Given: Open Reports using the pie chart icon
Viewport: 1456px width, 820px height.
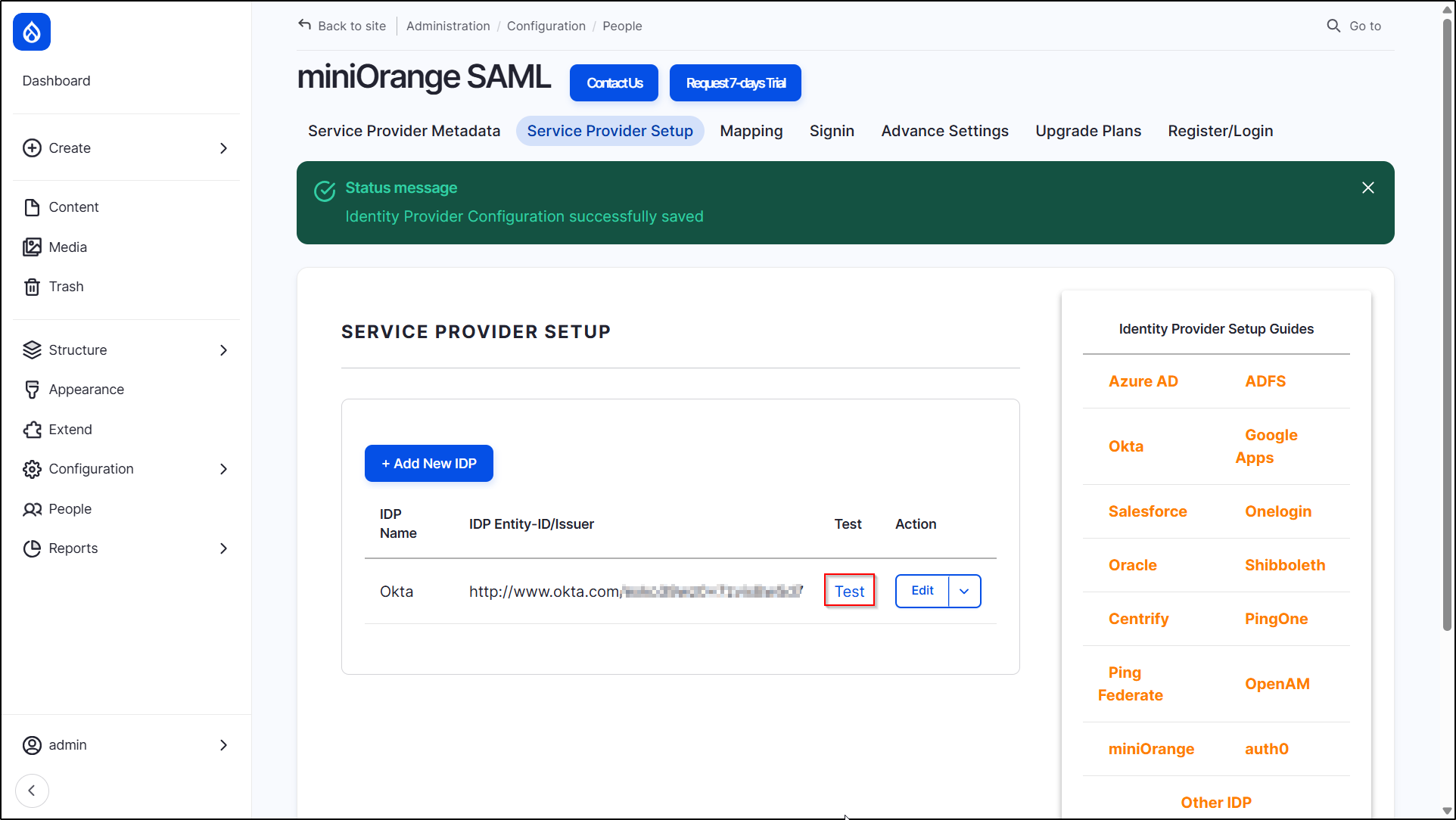Looking at the screenshot, I should click(32, 548).
